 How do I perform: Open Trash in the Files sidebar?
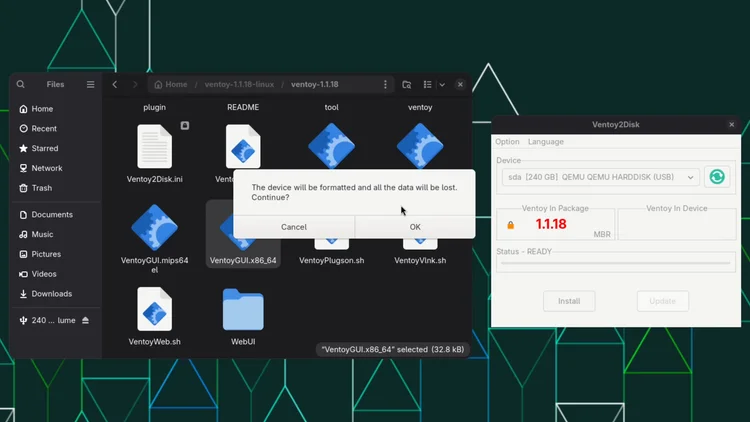tap(55, 188)
